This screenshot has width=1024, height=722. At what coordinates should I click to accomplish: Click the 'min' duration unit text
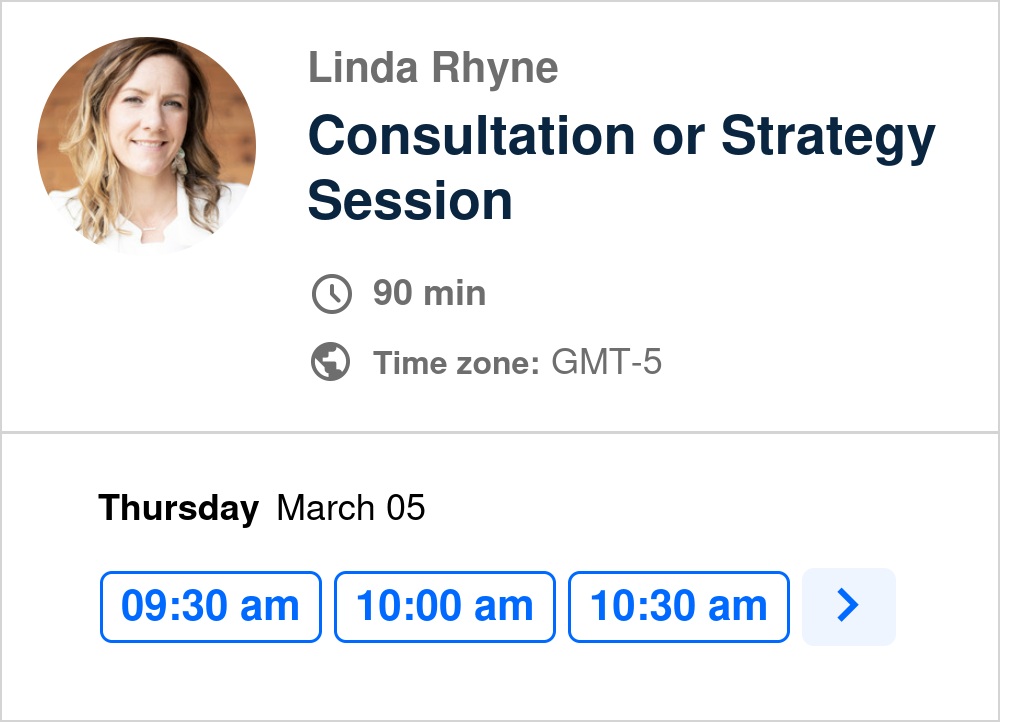[454, 294]
